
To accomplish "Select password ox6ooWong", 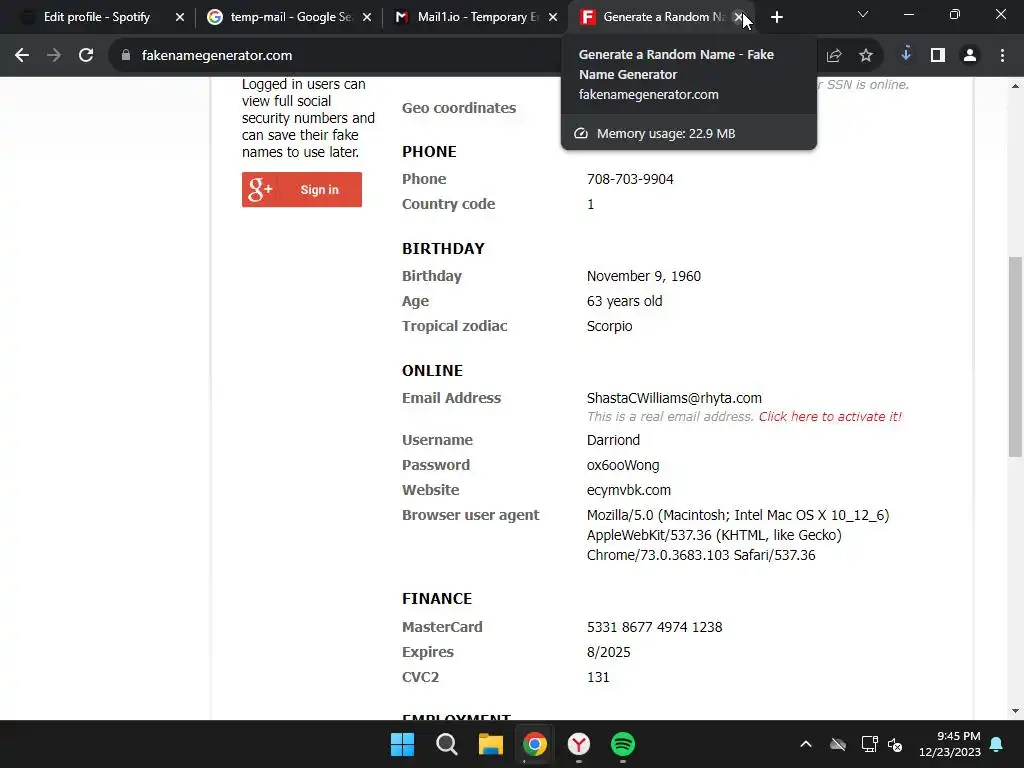I will pos(622,465).
